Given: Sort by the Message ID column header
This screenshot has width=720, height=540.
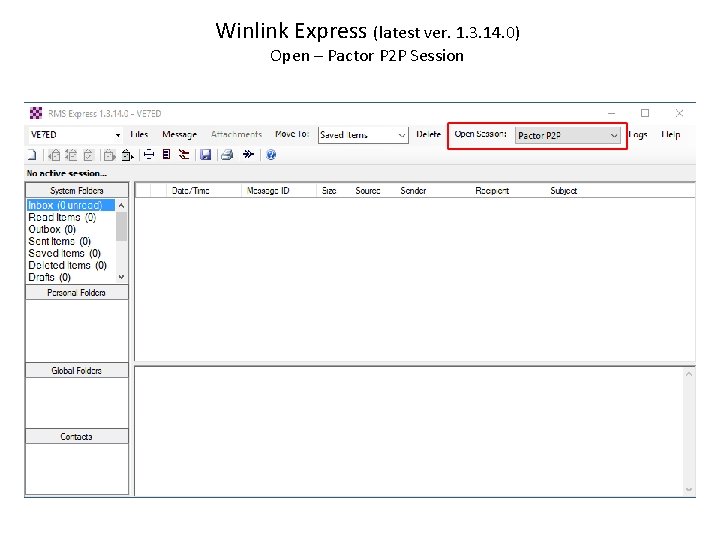Looking at the screenshot, I should (278, 191).
